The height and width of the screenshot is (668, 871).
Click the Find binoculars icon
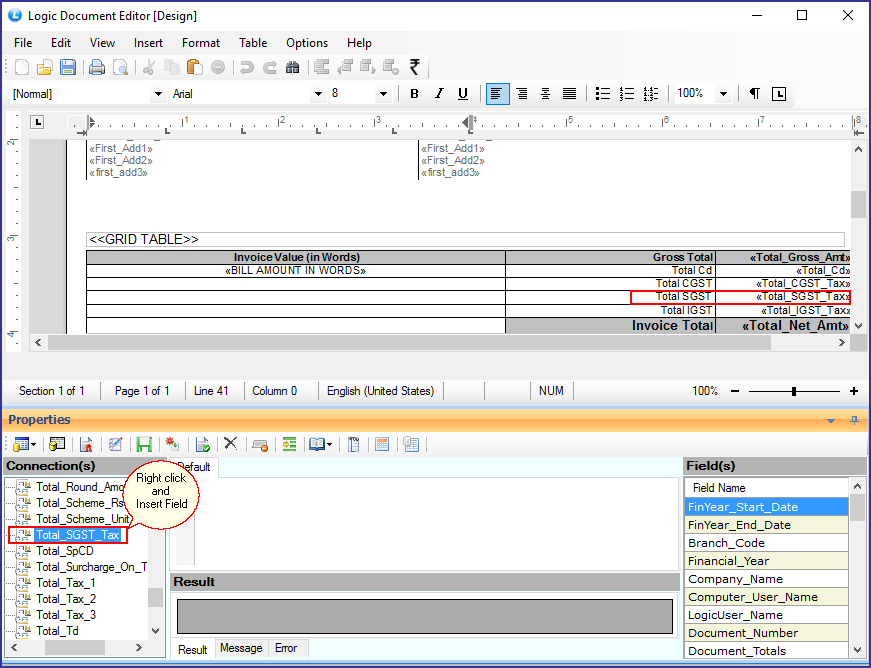click(x=293, y=67)
